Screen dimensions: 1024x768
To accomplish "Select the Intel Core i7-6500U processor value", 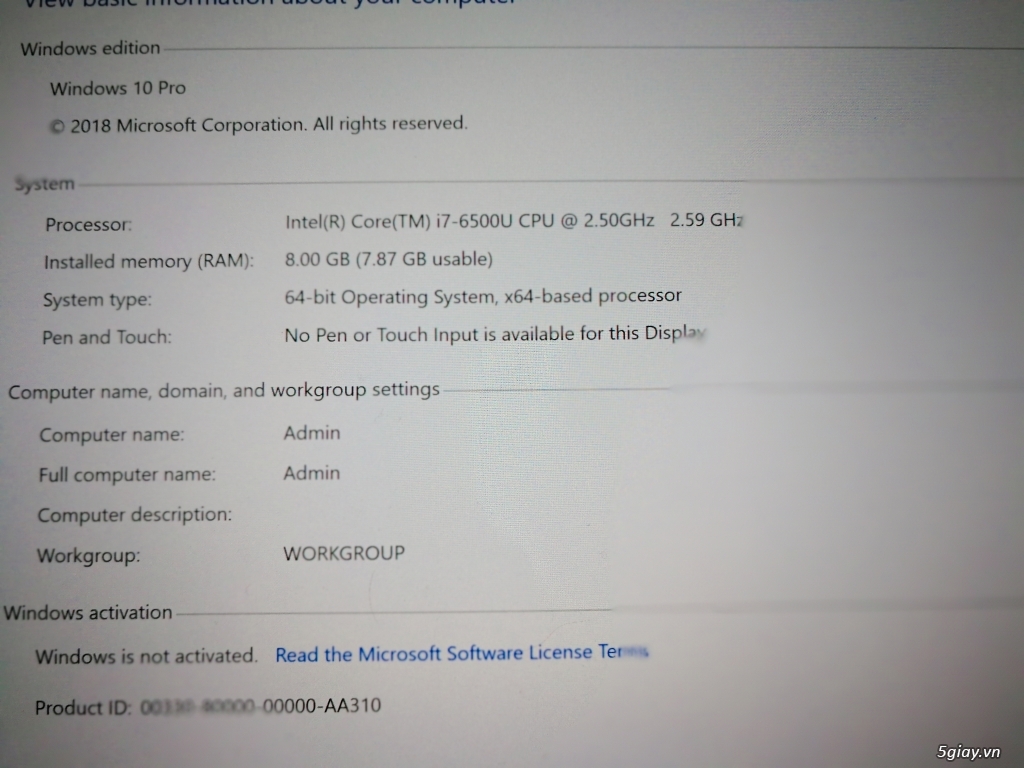I will point(514,221).
